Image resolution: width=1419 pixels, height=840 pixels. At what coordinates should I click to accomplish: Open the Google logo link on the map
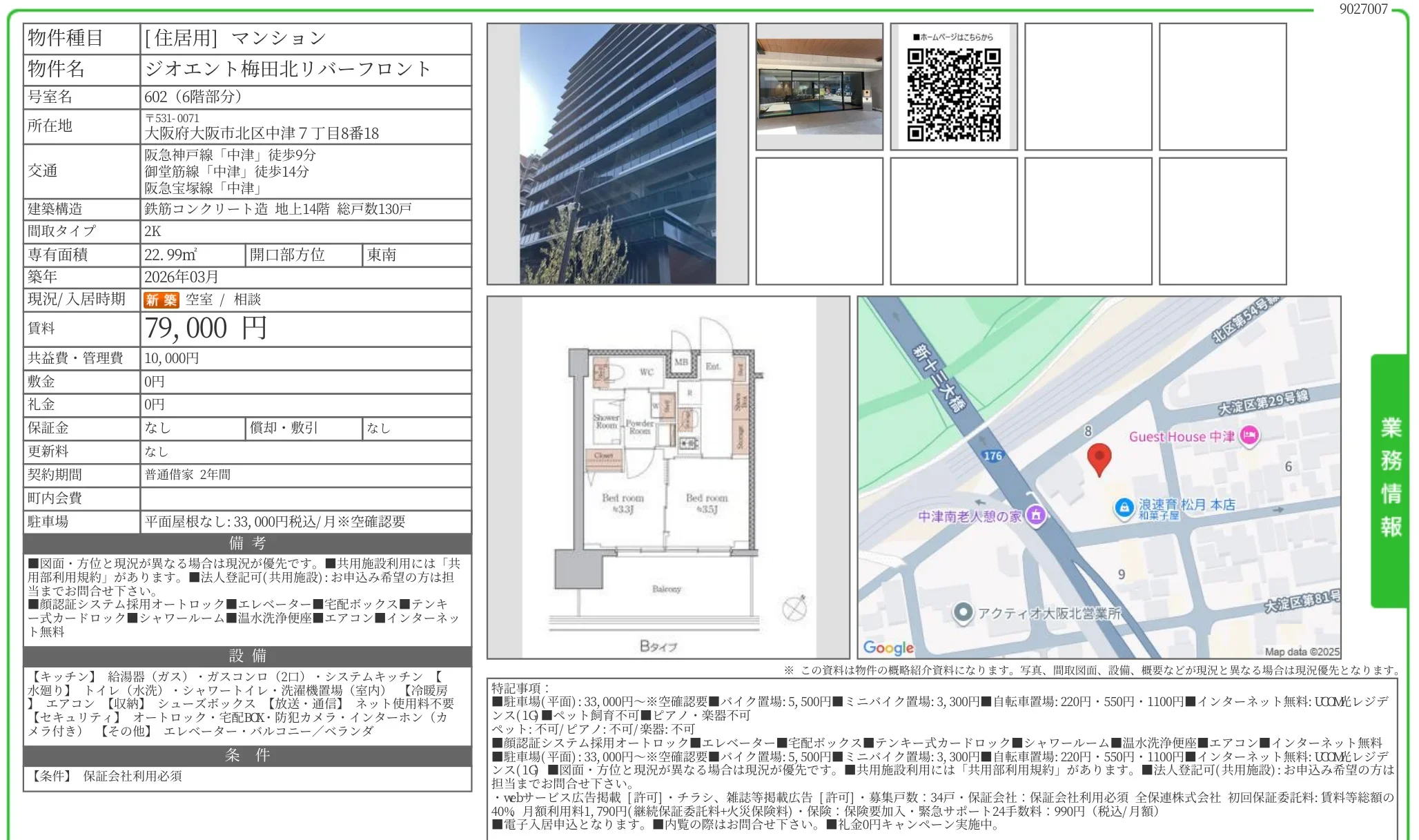click(888, 648)
